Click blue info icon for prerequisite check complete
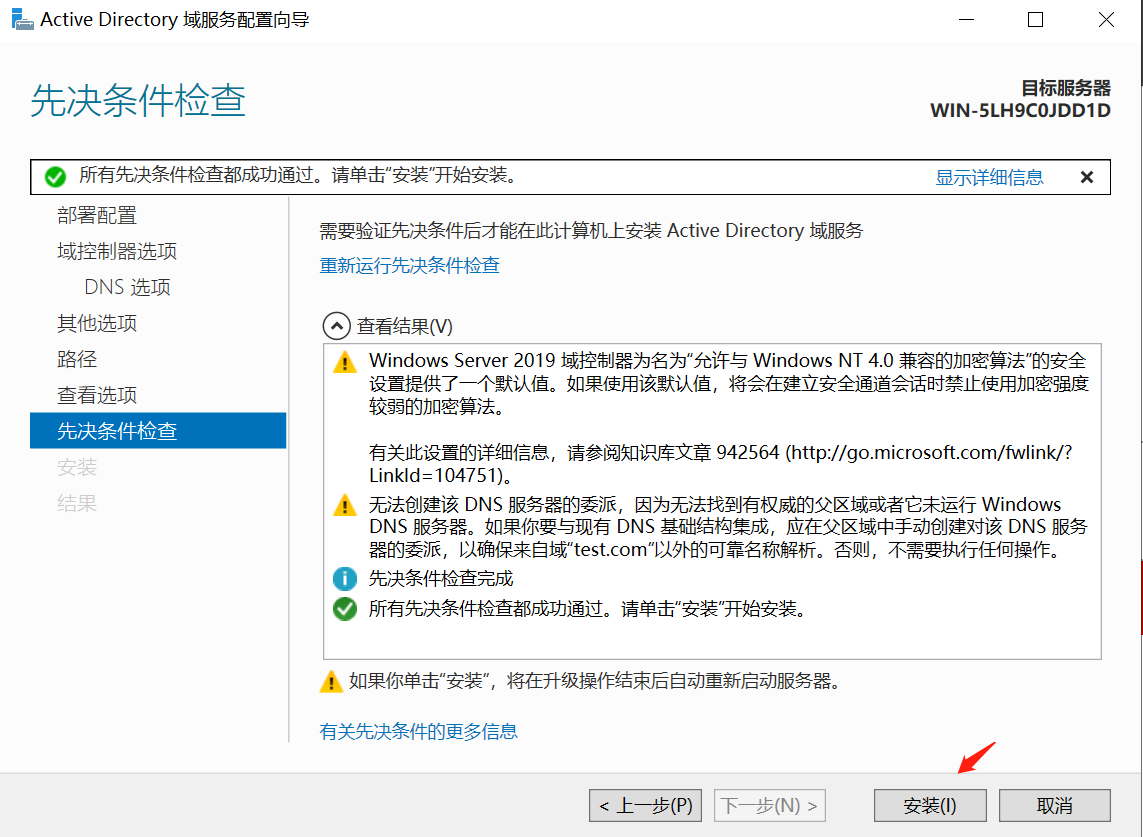1143x837 pixels. [344, 578]
